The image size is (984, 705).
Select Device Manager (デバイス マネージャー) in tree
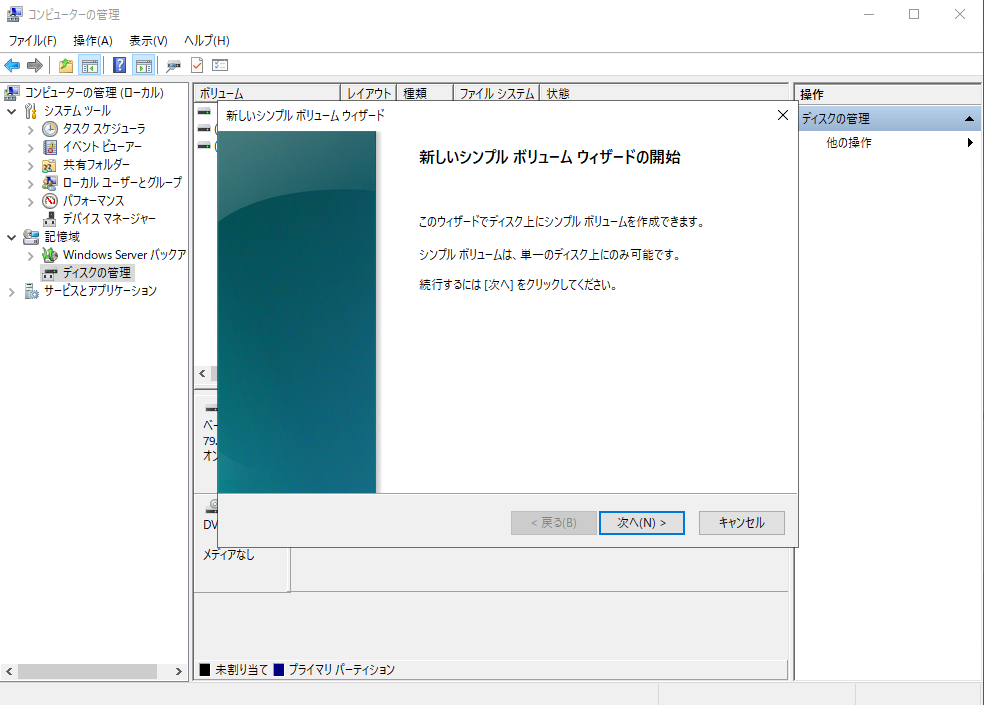(108, 218)
